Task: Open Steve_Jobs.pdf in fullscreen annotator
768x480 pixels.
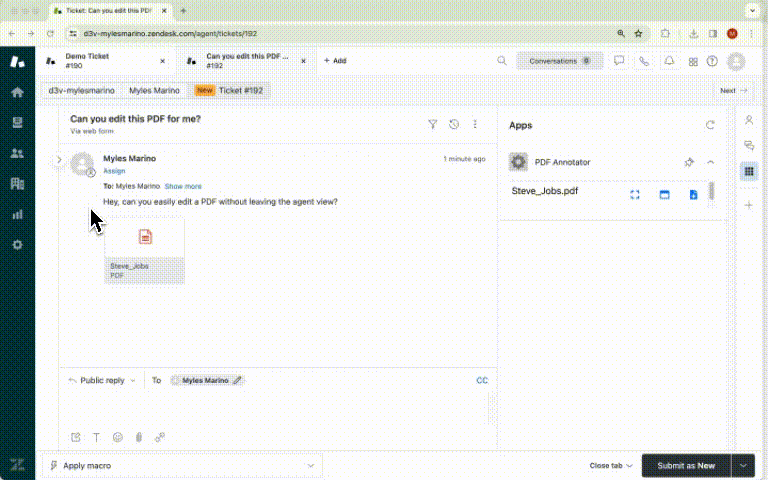Action: coord(634,194)
